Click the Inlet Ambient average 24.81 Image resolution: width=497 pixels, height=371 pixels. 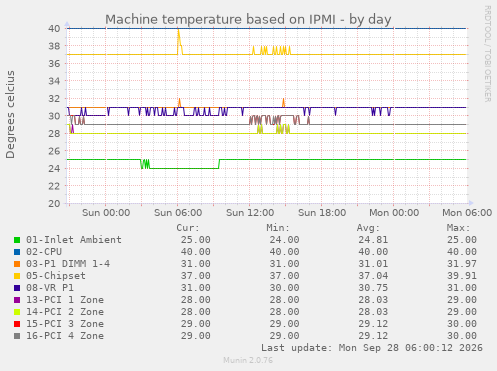tap(373, 240)
